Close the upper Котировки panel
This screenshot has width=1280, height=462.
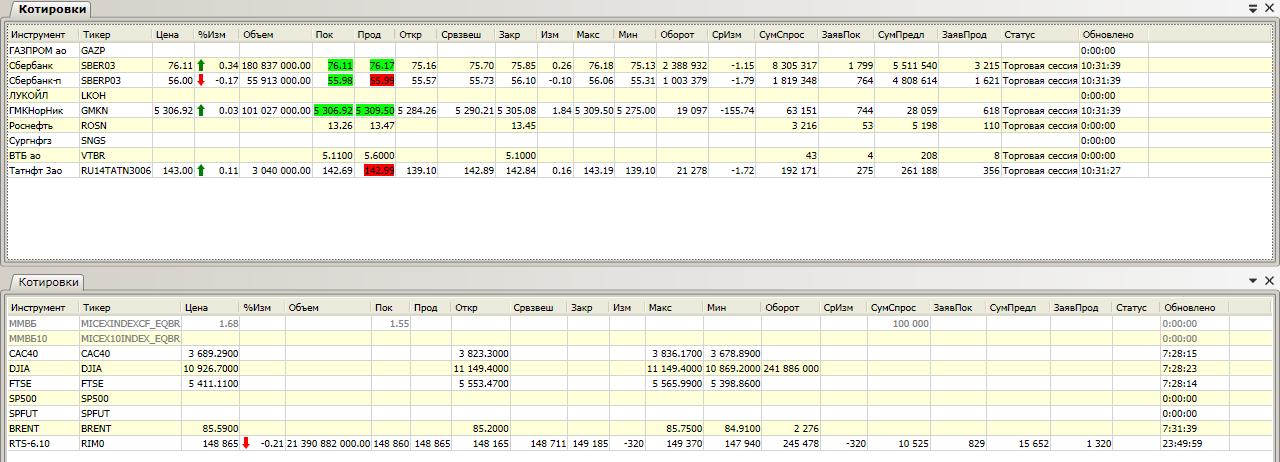pos(1269,8)
